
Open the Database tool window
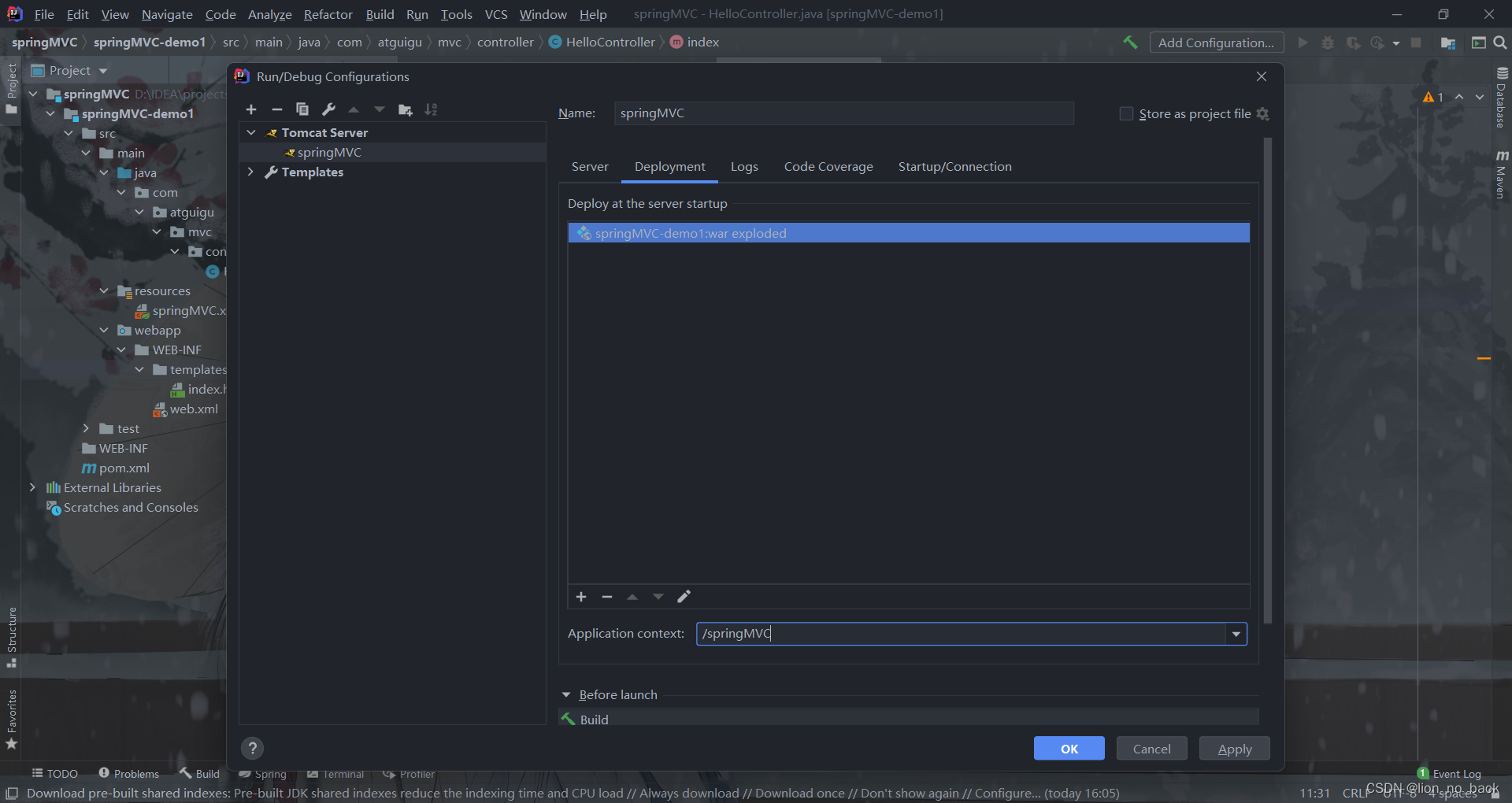[1502, 98]
